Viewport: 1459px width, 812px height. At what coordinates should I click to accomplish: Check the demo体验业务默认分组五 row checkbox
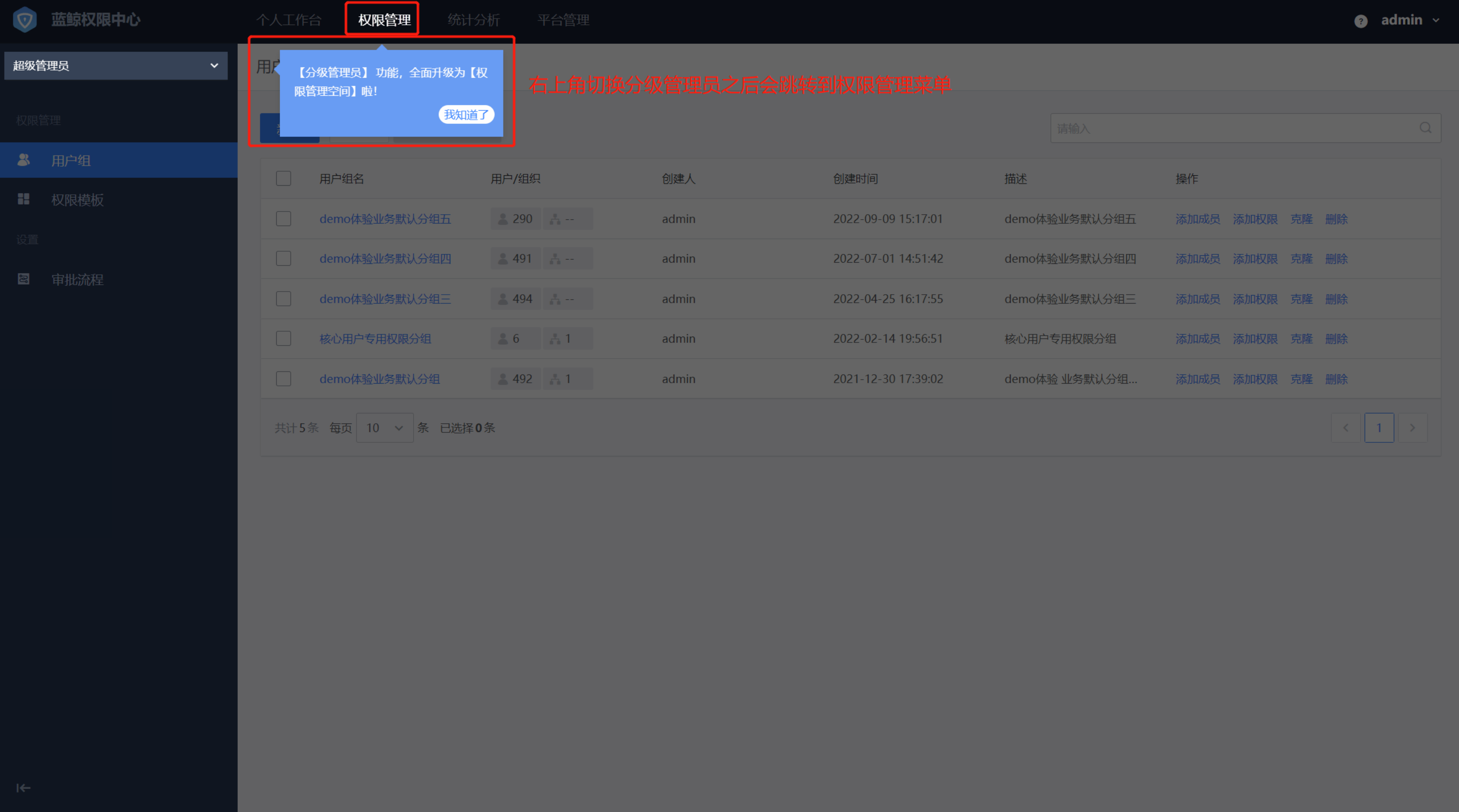tap(283, 219)
